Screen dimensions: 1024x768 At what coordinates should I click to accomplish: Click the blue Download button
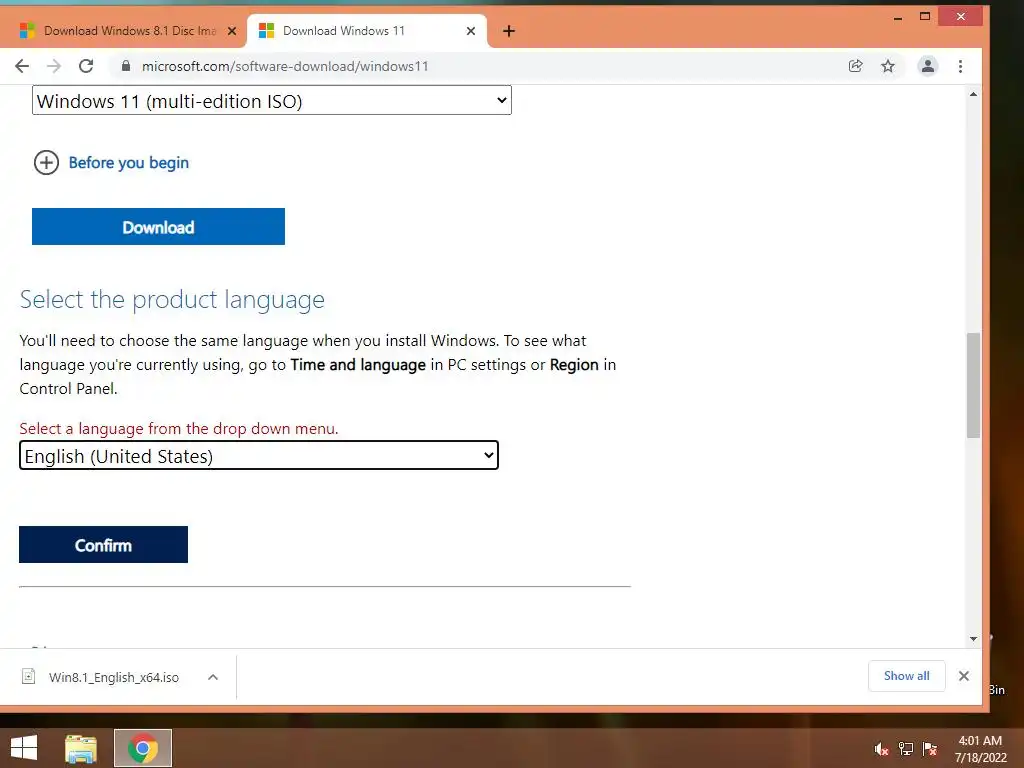158,227
